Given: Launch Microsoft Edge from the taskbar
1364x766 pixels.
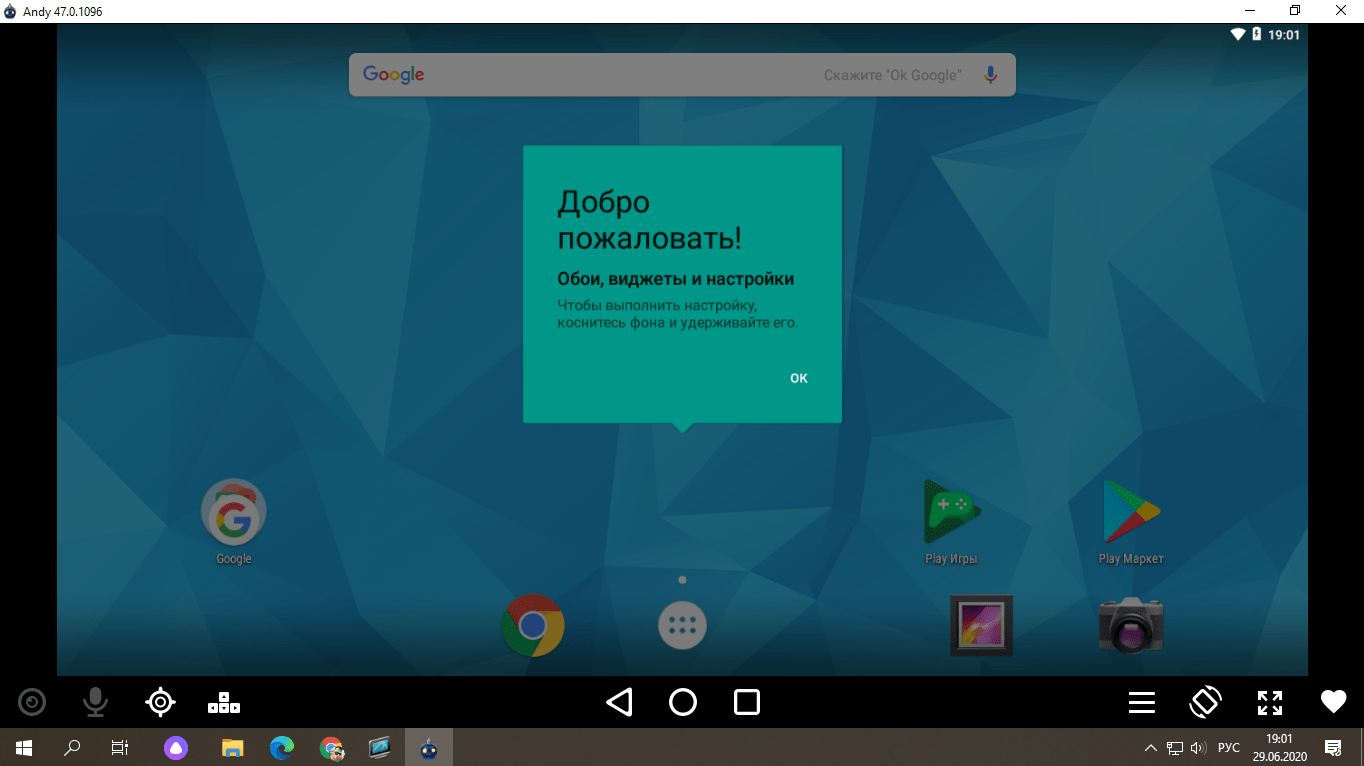Looking at the screenshot, I should pyautogui.click(x=282, y=747).
